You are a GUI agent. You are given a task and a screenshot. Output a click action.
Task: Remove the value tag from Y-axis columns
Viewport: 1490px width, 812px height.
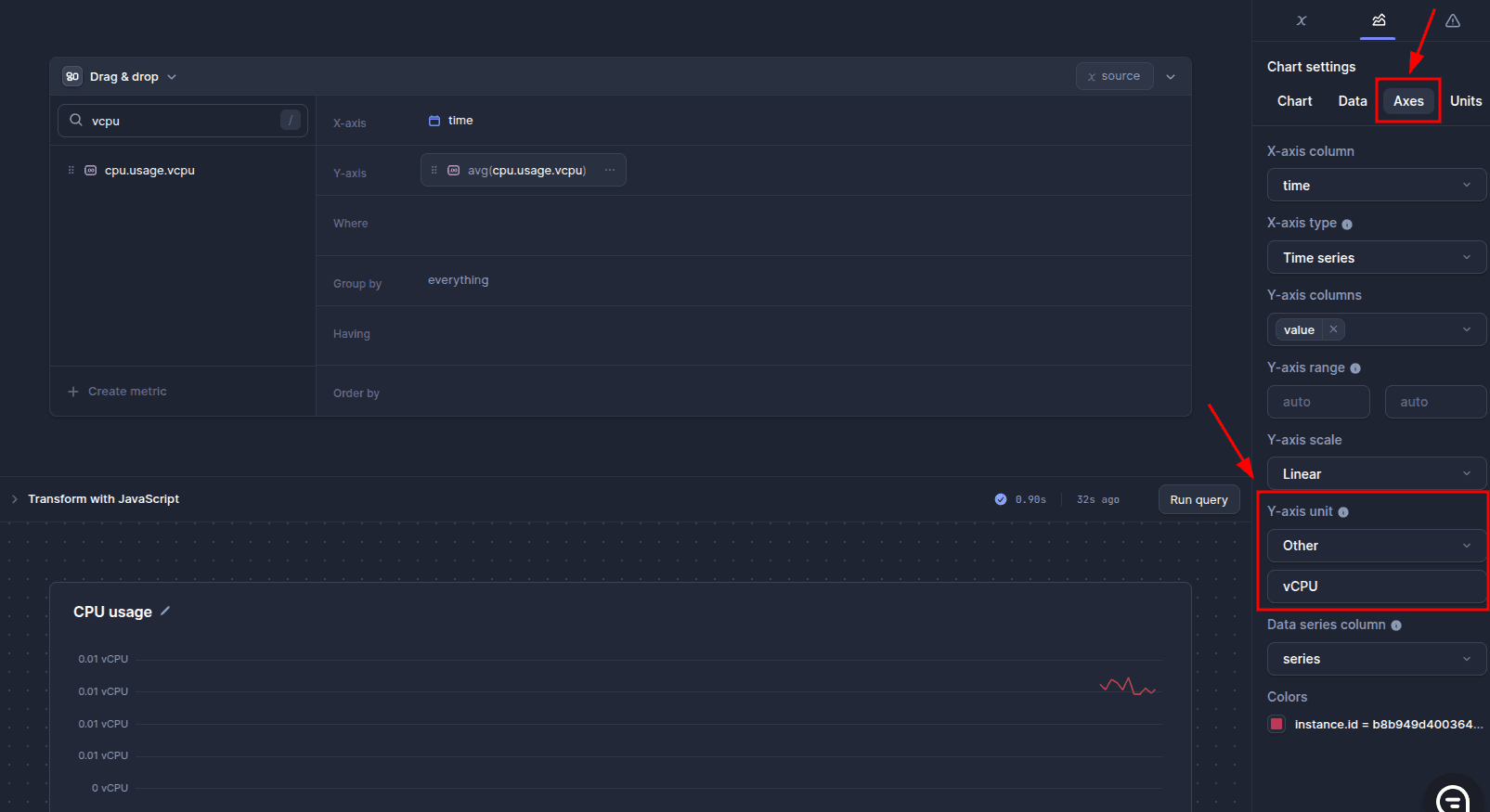(1333, 329)
